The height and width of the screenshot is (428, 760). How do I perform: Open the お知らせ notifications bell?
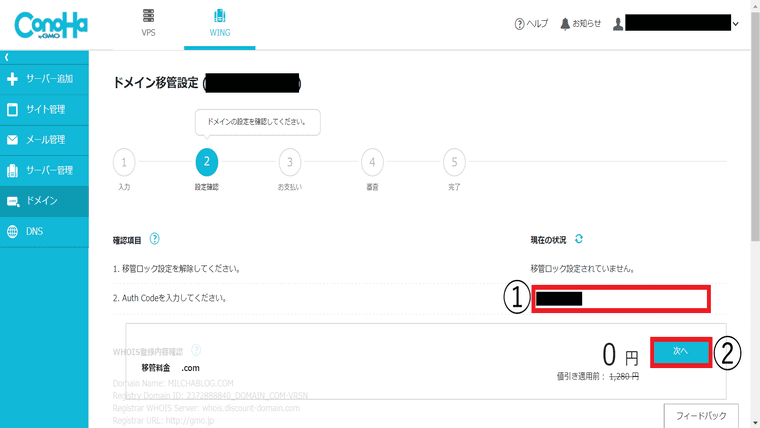point(580,23)
